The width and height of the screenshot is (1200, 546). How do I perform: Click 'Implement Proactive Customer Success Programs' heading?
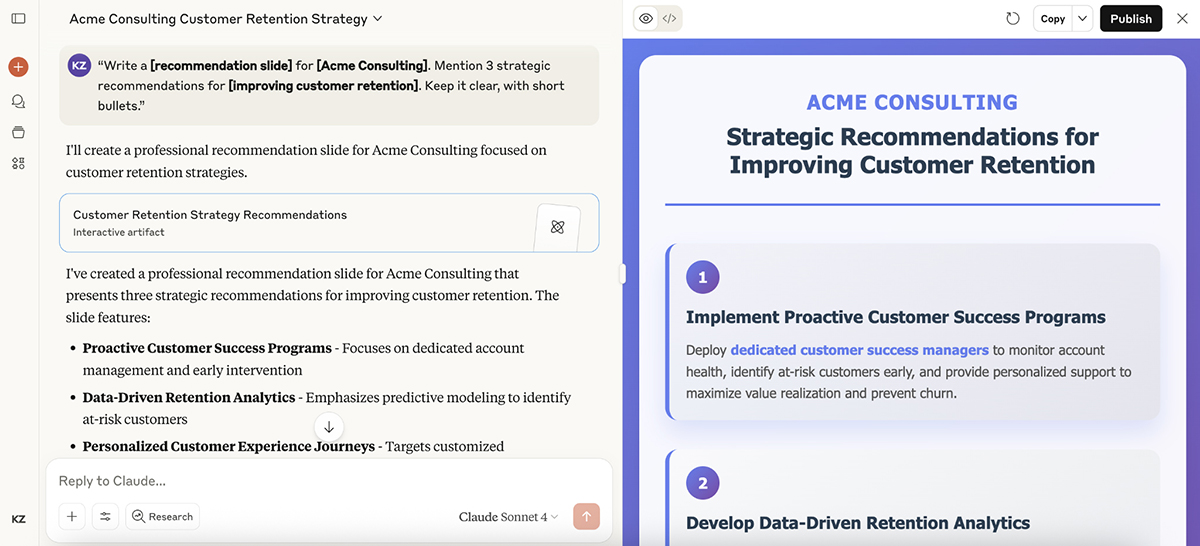(x=896, y=317)
